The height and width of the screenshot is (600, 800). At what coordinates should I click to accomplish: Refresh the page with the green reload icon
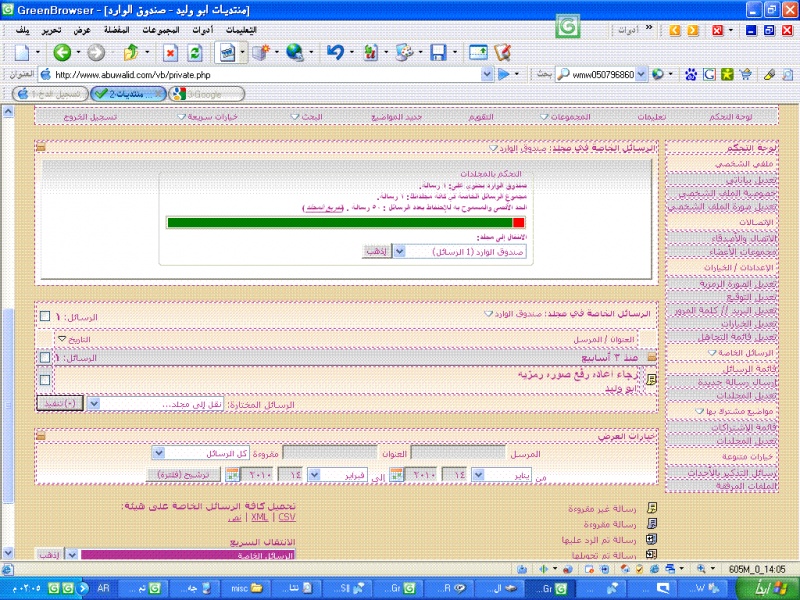[194, 52]
